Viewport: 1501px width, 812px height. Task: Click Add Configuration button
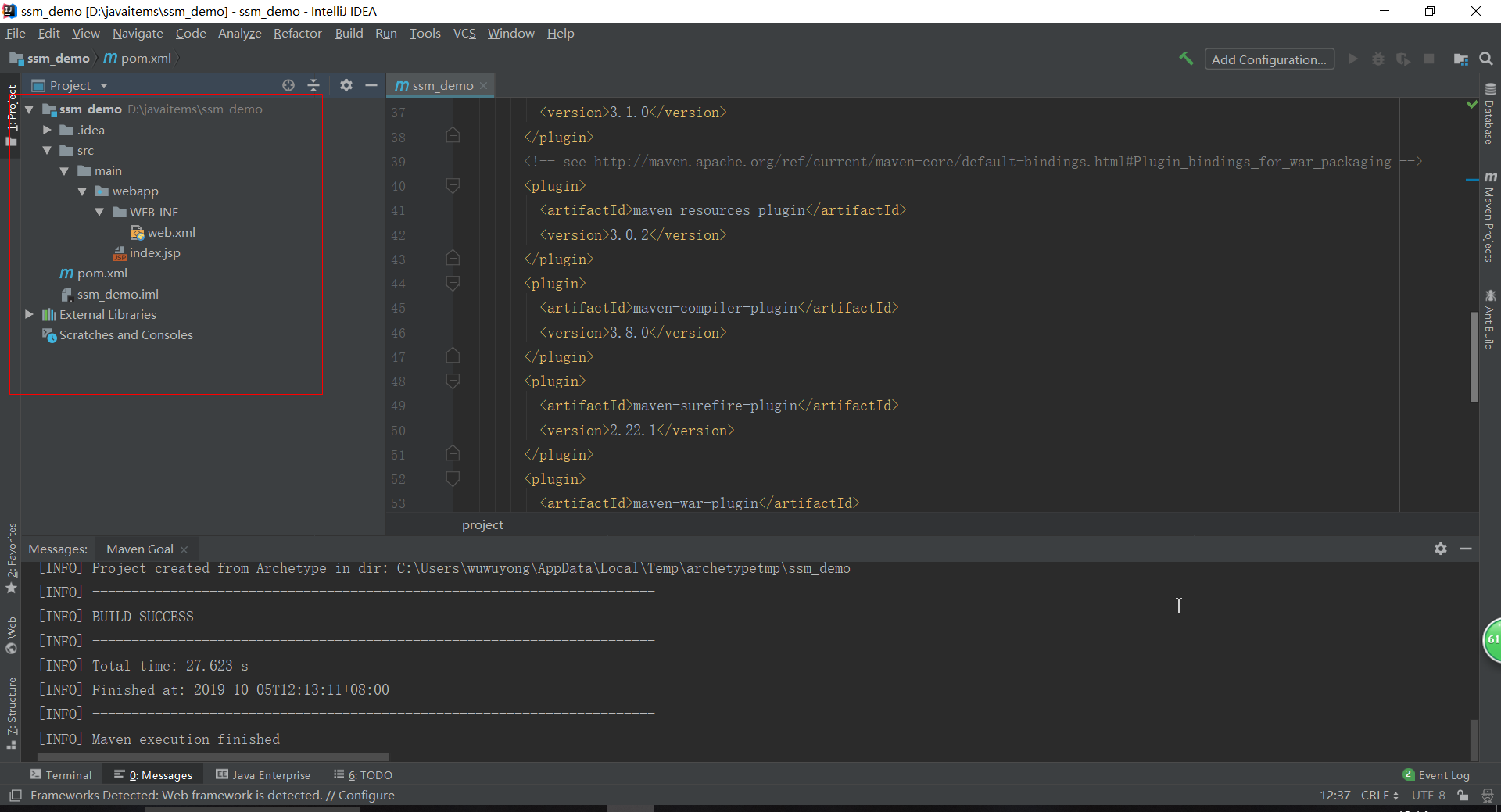(1268, 59)
